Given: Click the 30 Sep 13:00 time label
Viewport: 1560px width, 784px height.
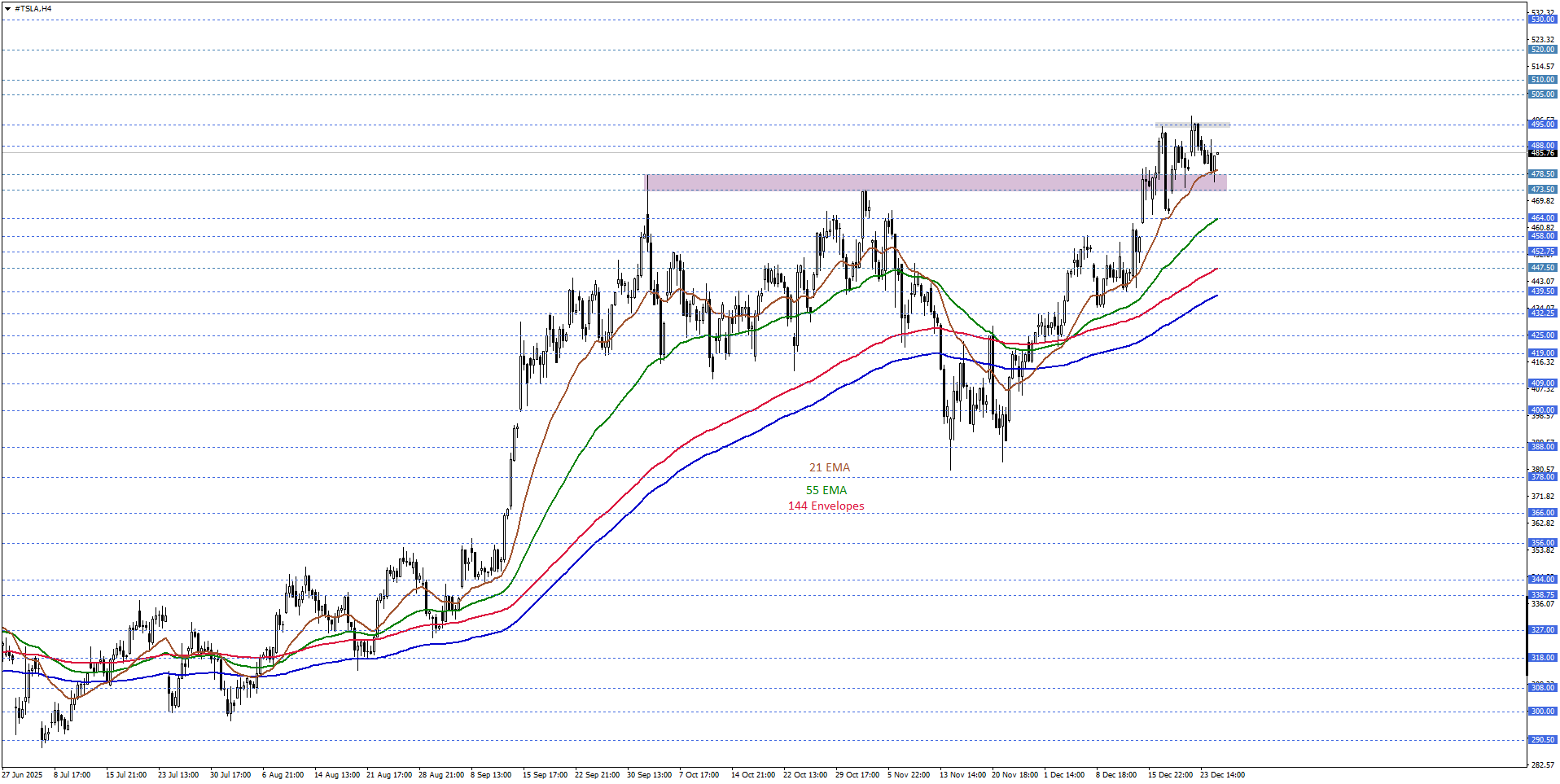Looking at the screenshot, I should coord(649,775).
